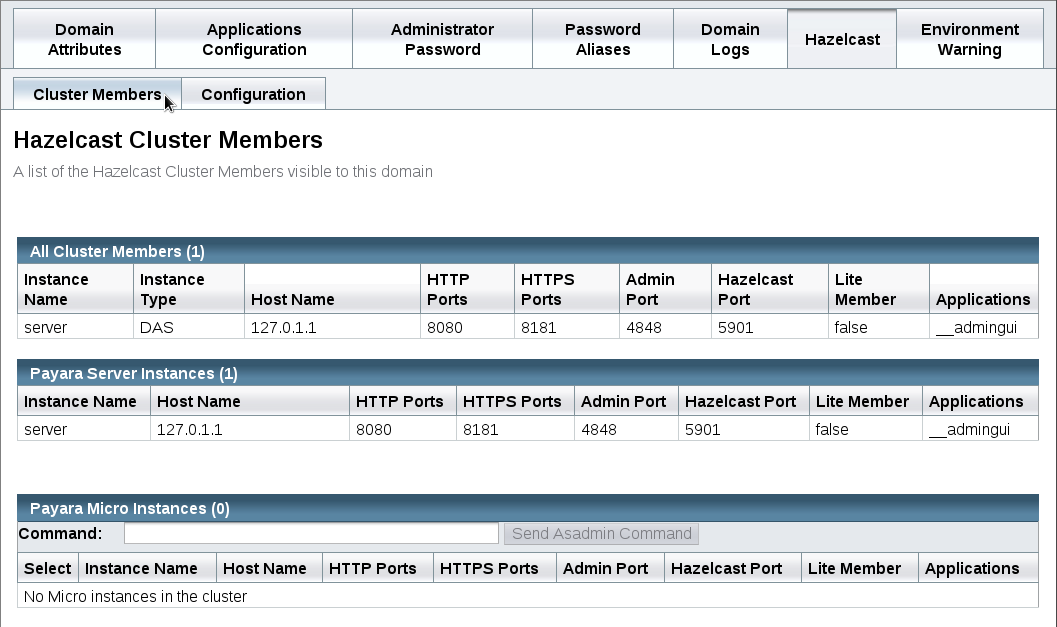The height and width of the screenshot is (627, 1057).
Task: Select the Hazelcast tab
Action: coord(841,38)
